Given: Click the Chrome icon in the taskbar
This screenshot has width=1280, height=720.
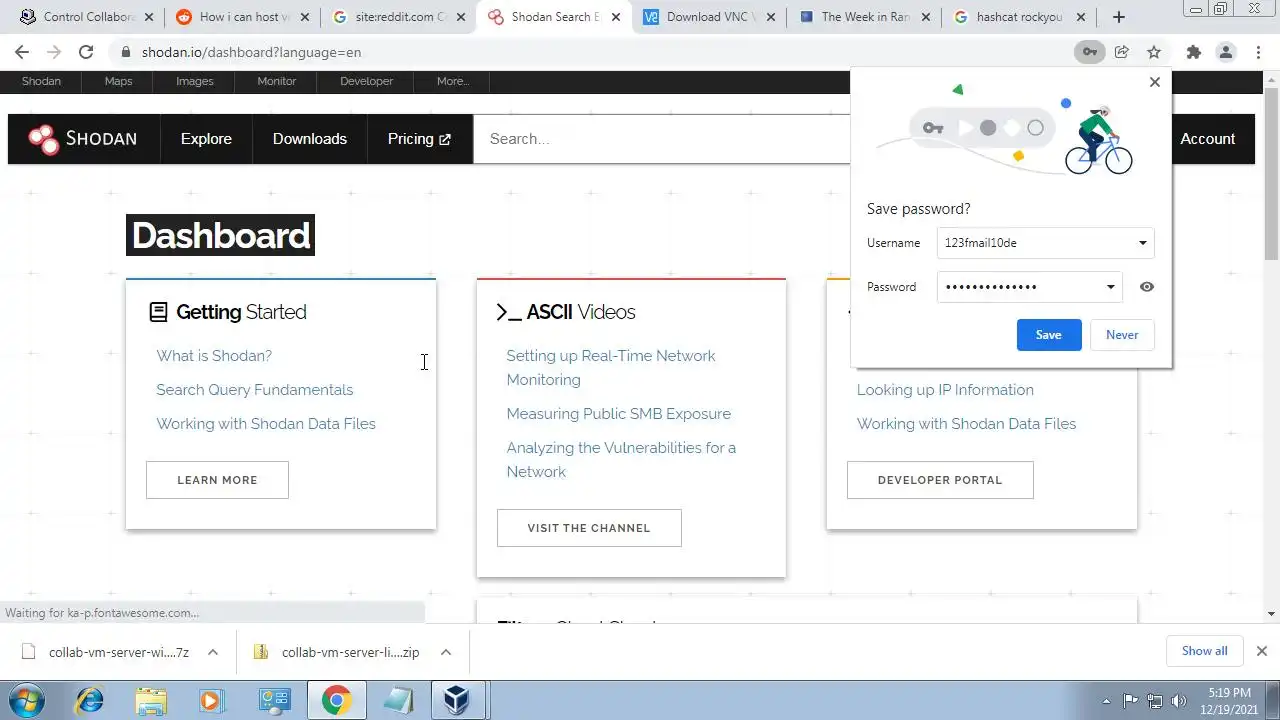Looking at the screenshot, I should tap(336, 700).
